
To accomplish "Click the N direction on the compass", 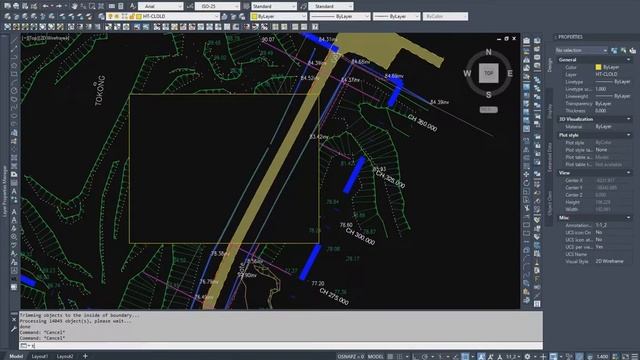I will coord(489,52).
